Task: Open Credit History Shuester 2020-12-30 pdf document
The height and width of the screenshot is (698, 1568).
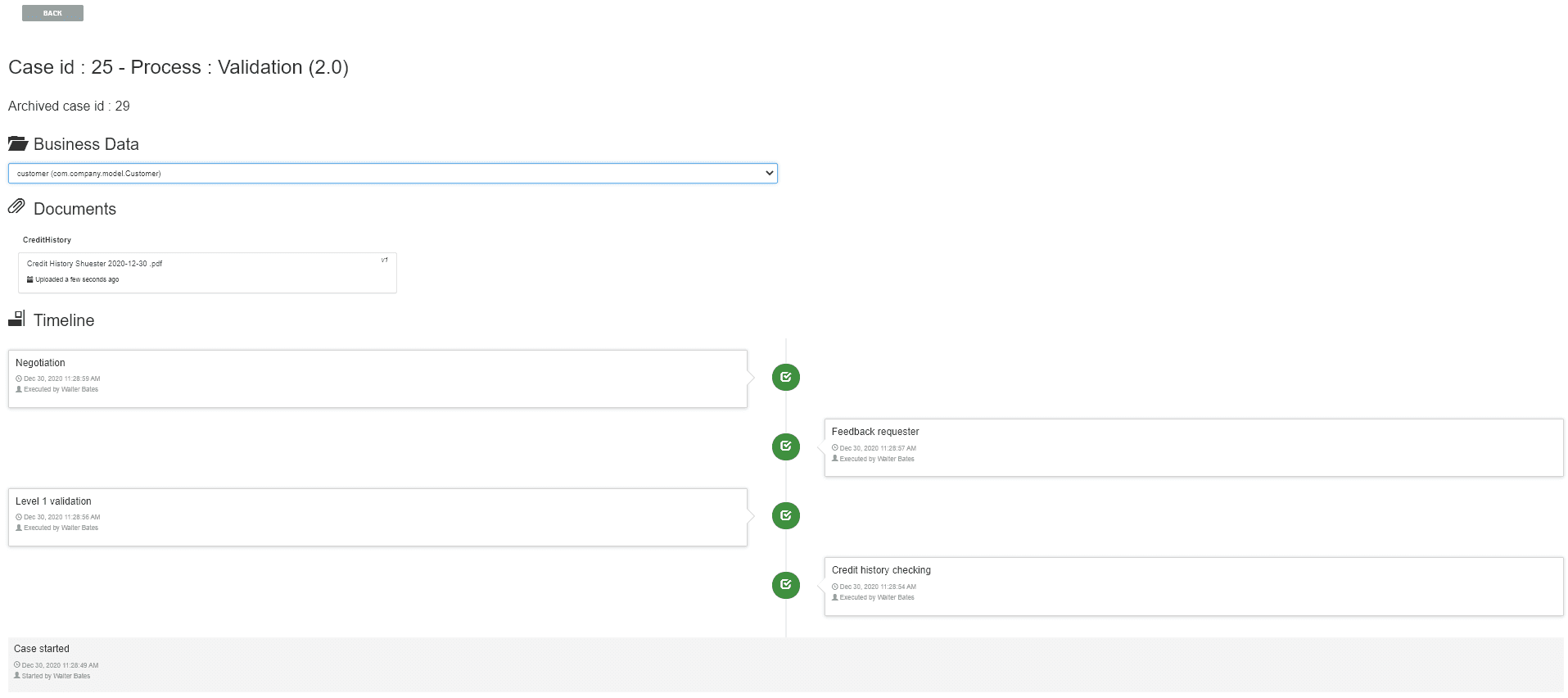Action: [95, 264]
